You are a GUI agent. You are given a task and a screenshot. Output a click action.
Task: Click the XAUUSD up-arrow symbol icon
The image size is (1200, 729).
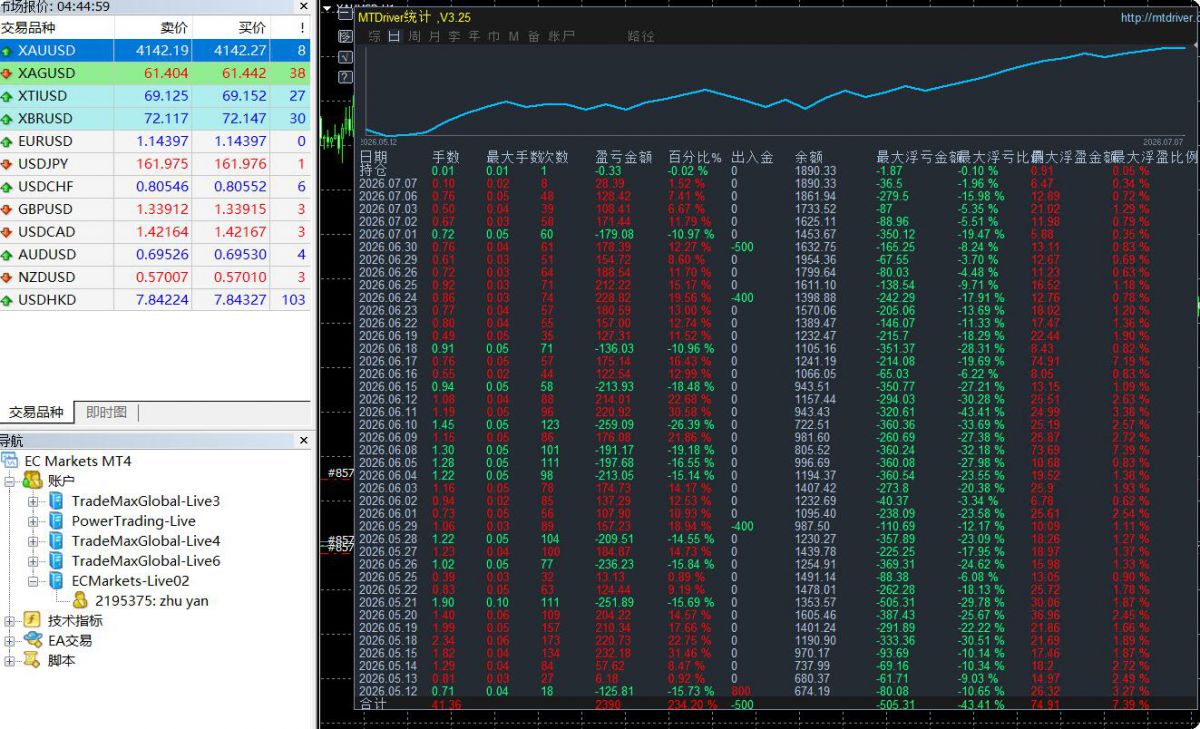tap(8, 51)
